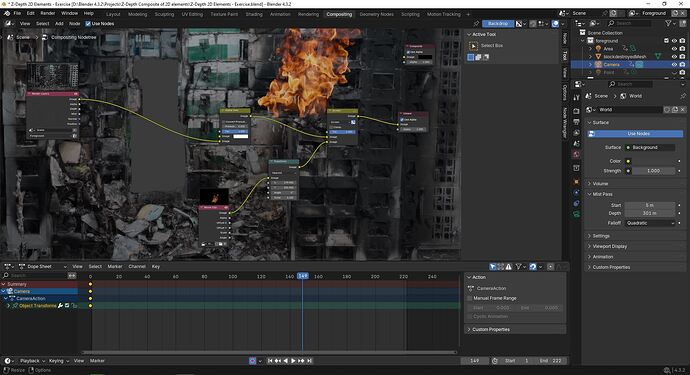
Task: Toggle only show selected filter in dope sheet
Action: tap(493, 266)
